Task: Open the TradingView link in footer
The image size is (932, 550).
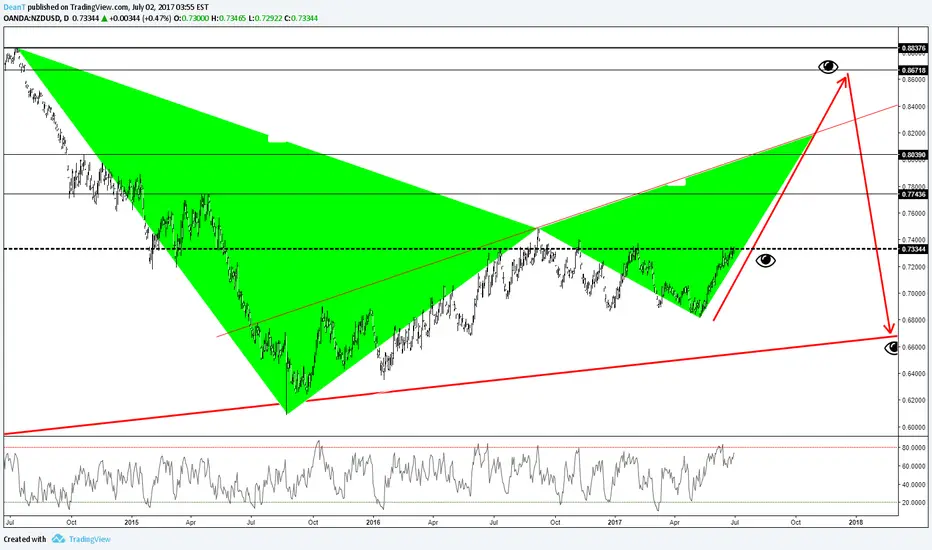Action: [89, 539]
